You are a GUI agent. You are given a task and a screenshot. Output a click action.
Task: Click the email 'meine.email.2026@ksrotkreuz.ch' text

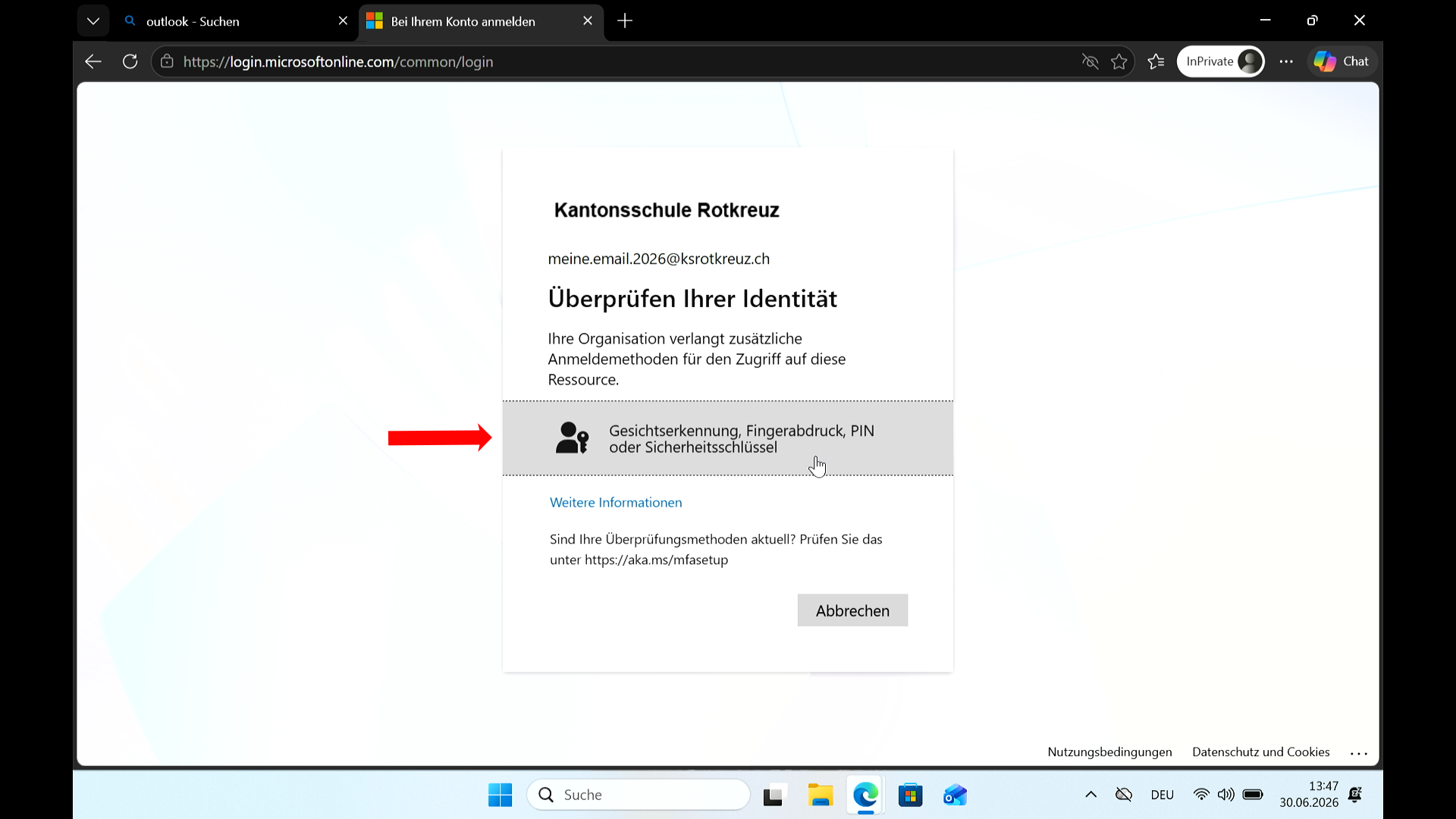pos(659,259)
